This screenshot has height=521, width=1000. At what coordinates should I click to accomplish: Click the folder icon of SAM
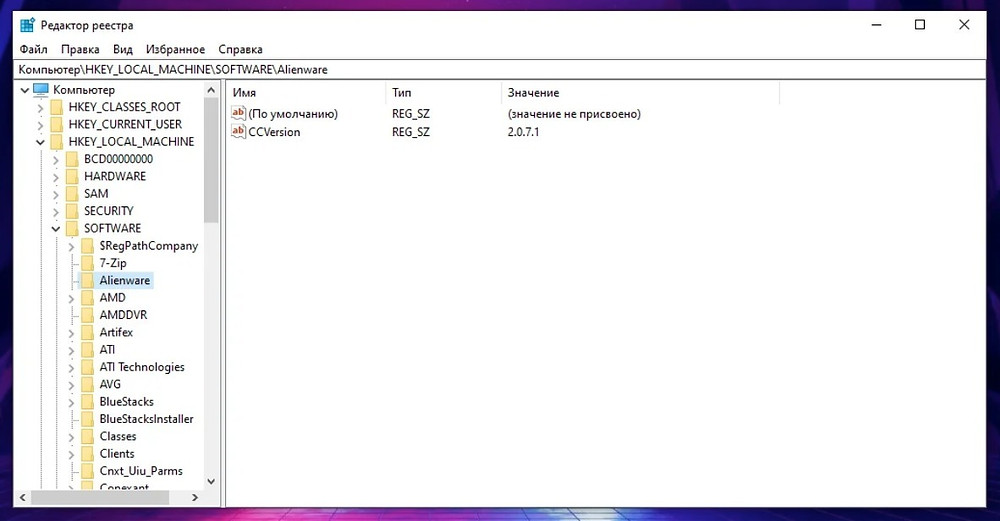pos(72,193)
